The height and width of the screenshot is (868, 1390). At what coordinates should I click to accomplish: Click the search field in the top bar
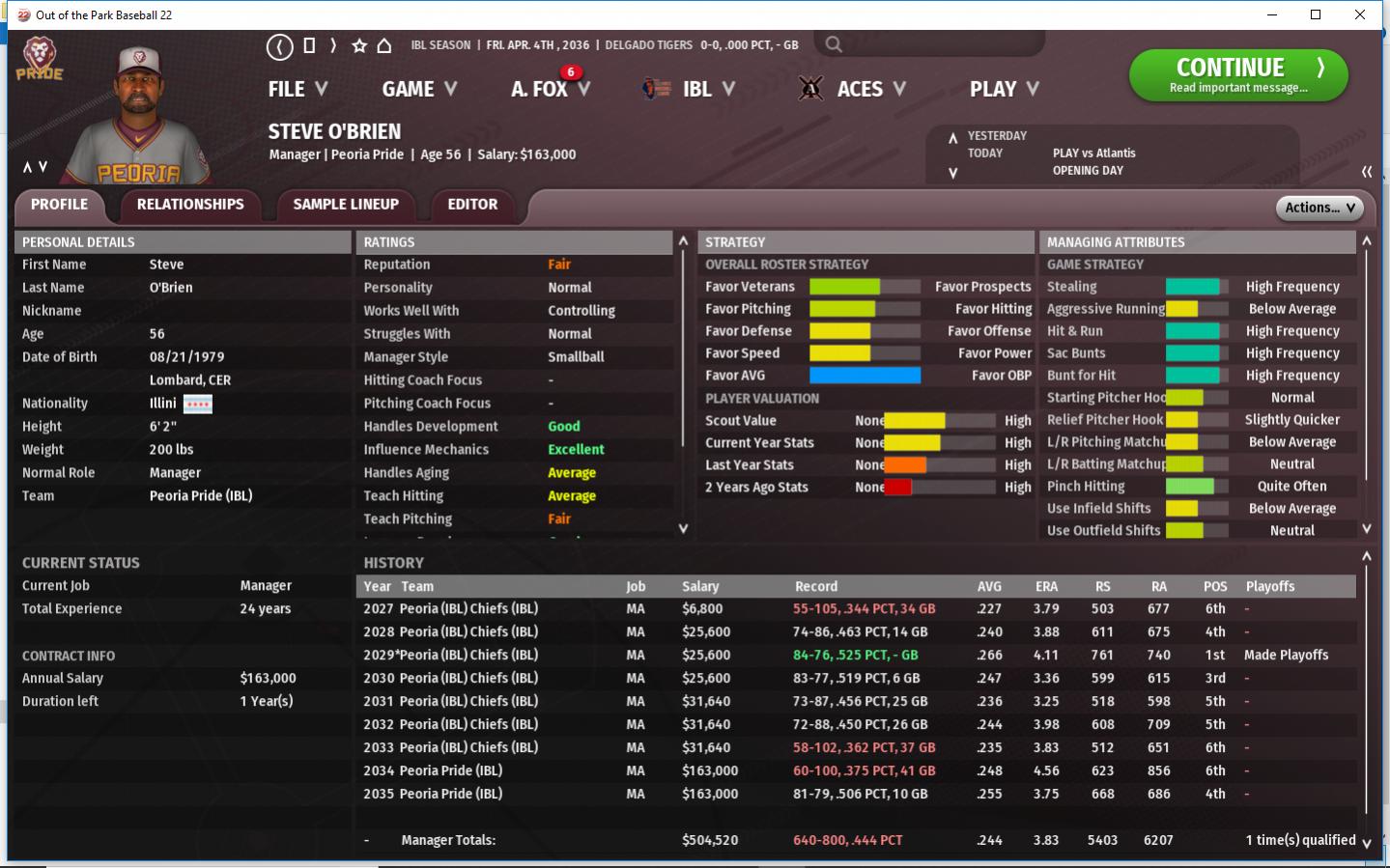(929, 44)
